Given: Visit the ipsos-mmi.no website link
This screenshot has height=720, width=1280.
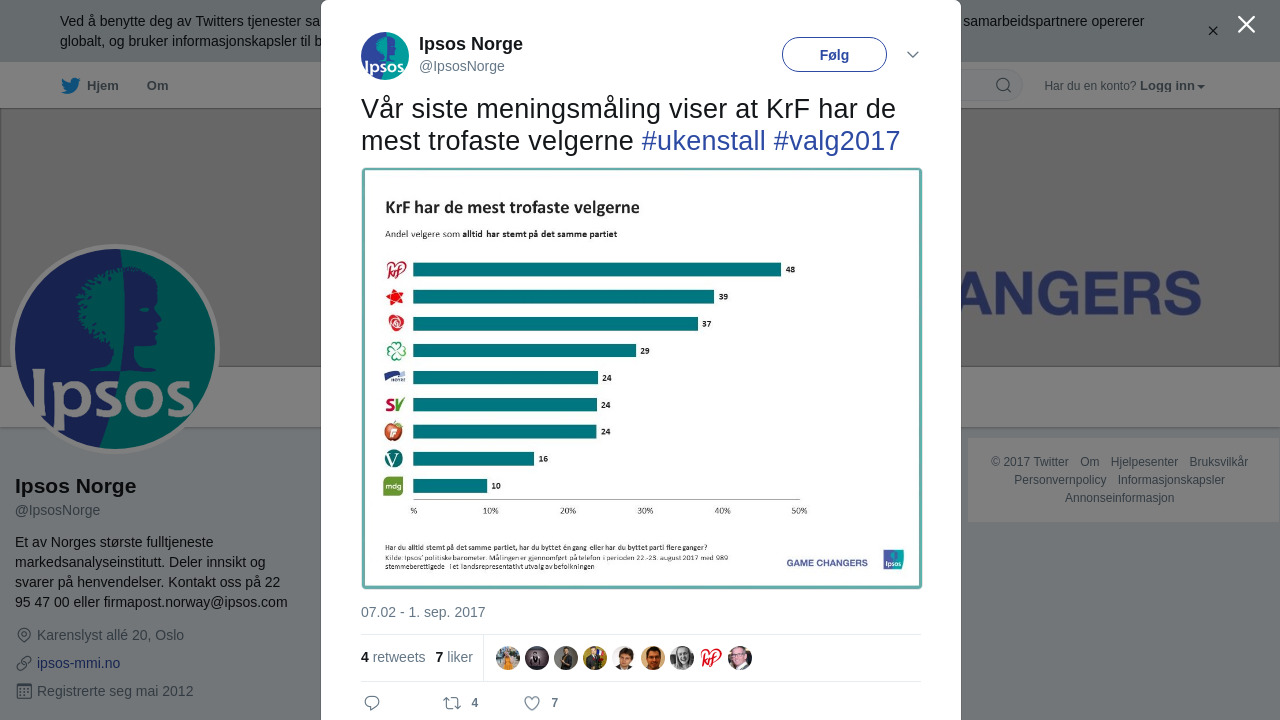Looking at the screenshot, I should point(78,663).
